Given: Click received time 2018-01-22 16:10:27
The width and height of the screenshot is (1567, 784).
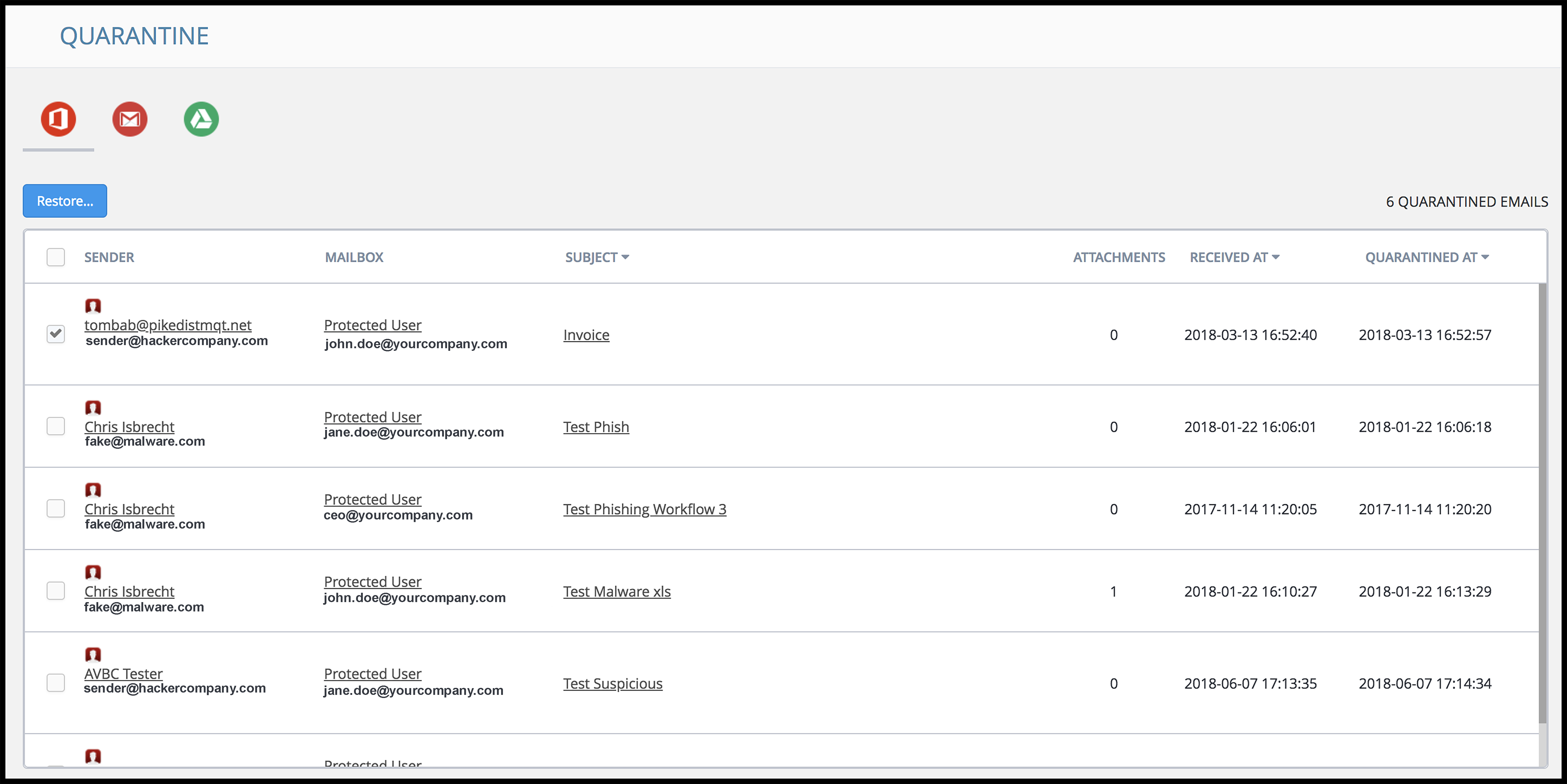Looking at the screenshot, I should pos(1250,591).
